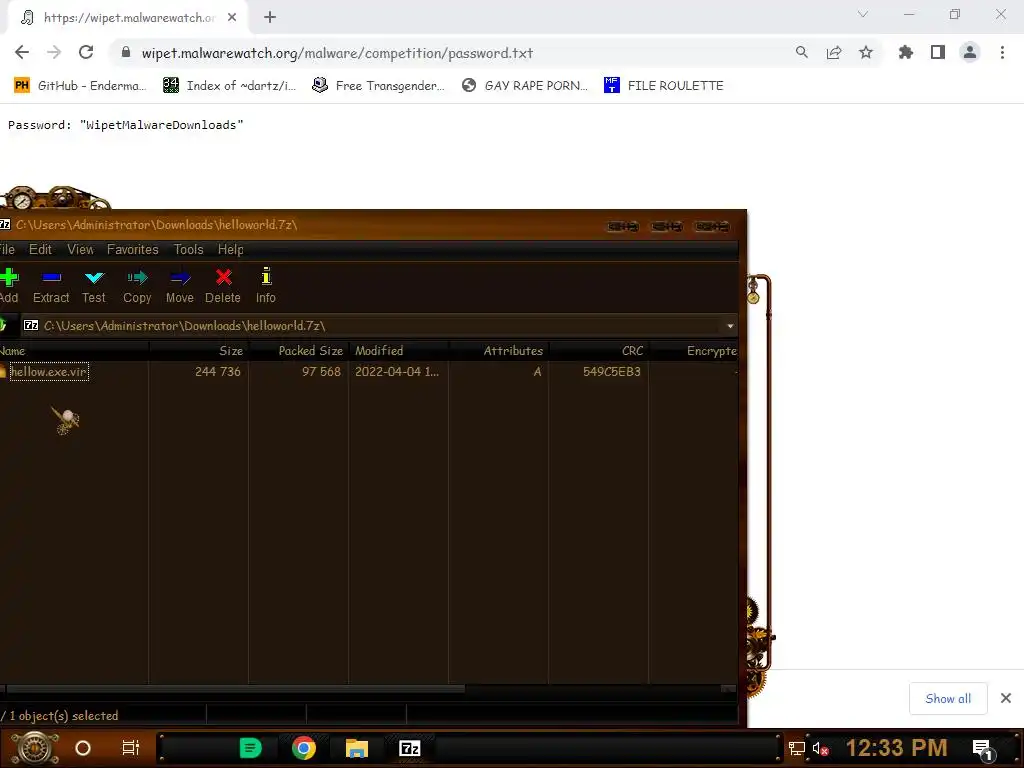Switch to 7-Zip from the taskbar
The image size is (1024, 768).
[409, 748]
